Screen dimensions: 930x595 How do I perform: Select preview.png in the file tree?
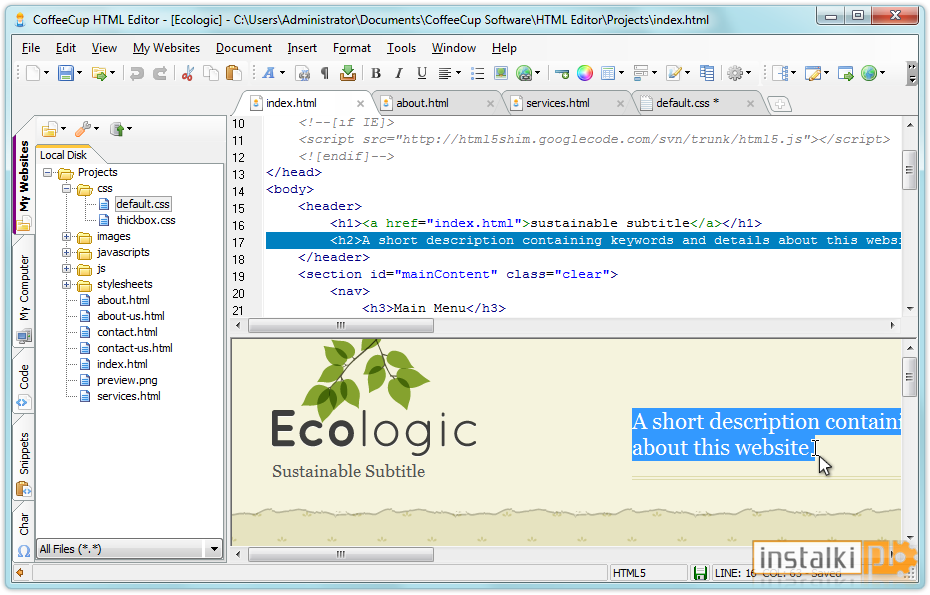pyautogui.click(x=127, y=381)
